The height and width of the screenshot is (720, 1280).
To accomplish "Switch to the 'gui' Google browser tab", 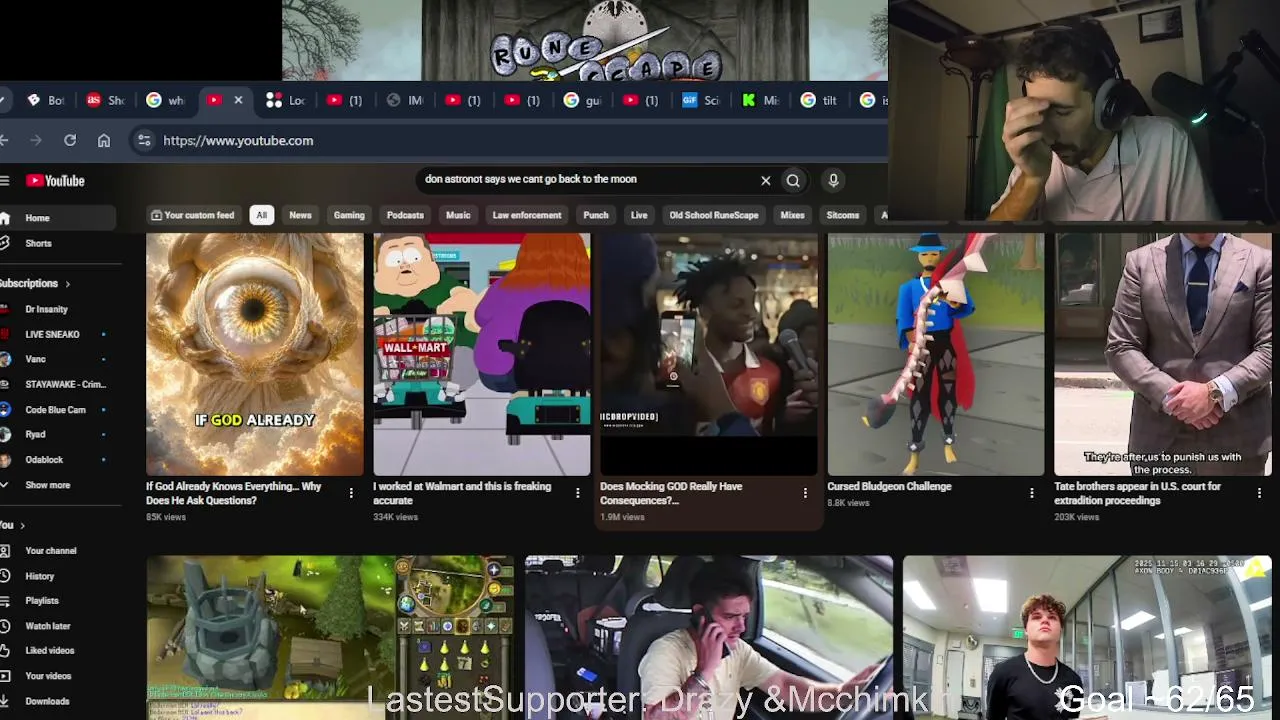I will point(582,100).
